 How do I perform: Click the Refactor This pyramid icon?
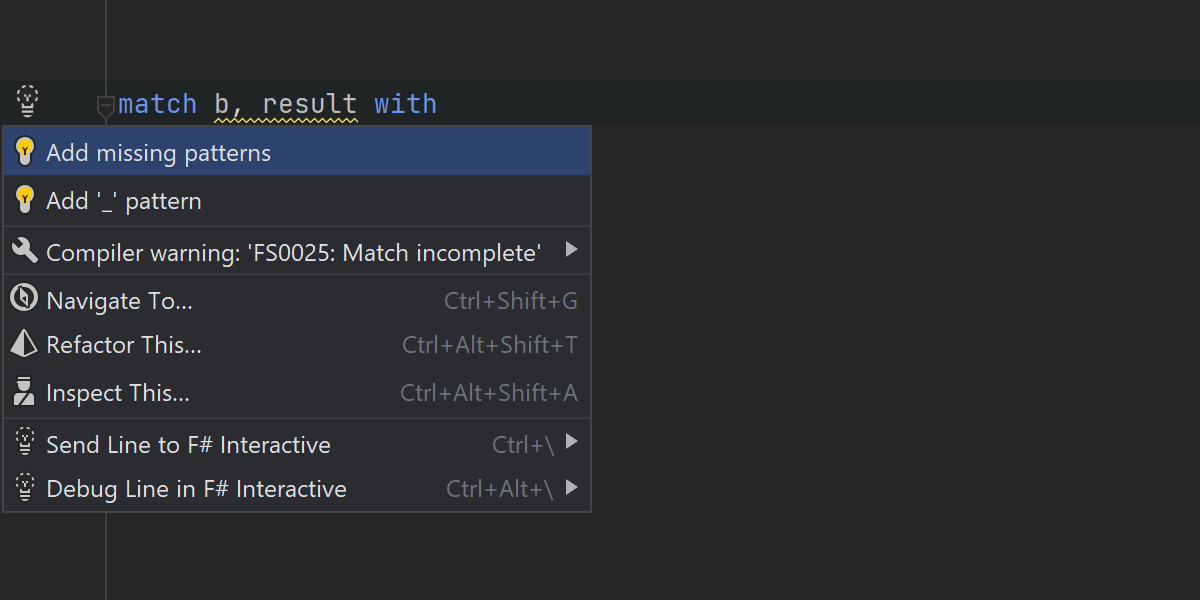(24, 345)
